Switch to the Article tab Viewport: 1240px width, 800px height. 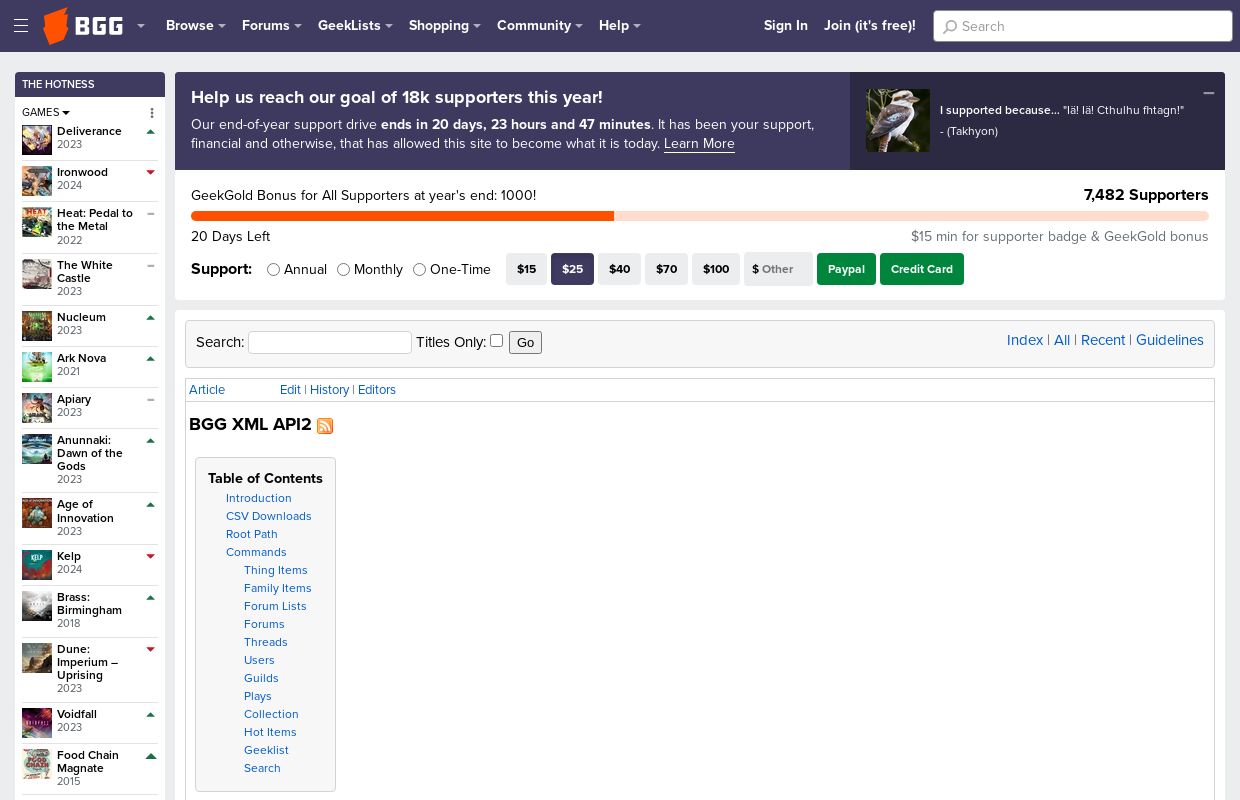coord(207,390)
